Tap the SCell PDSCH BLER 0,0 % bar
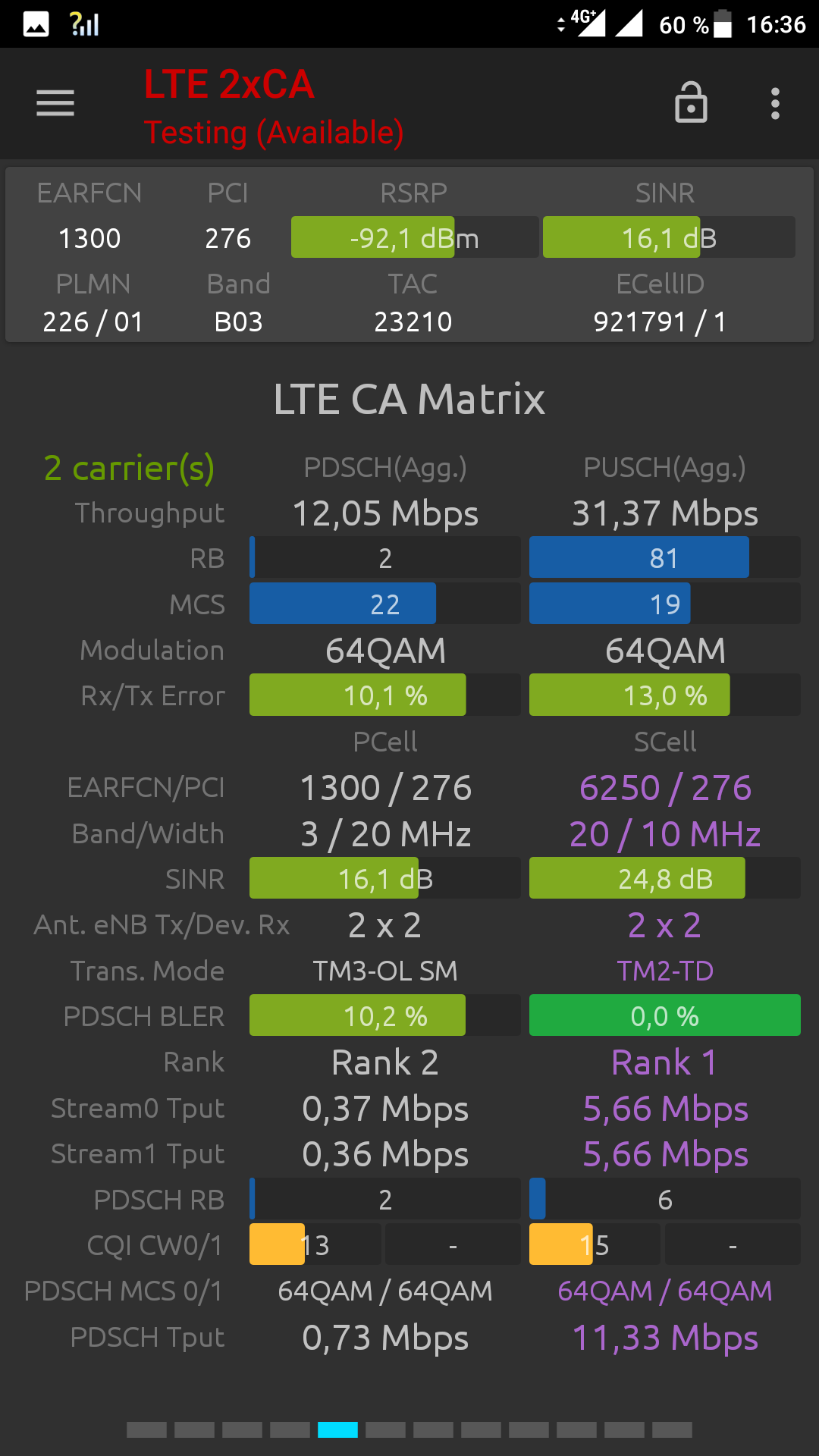Screen dimensions: 819x1456 [664, 1016]
